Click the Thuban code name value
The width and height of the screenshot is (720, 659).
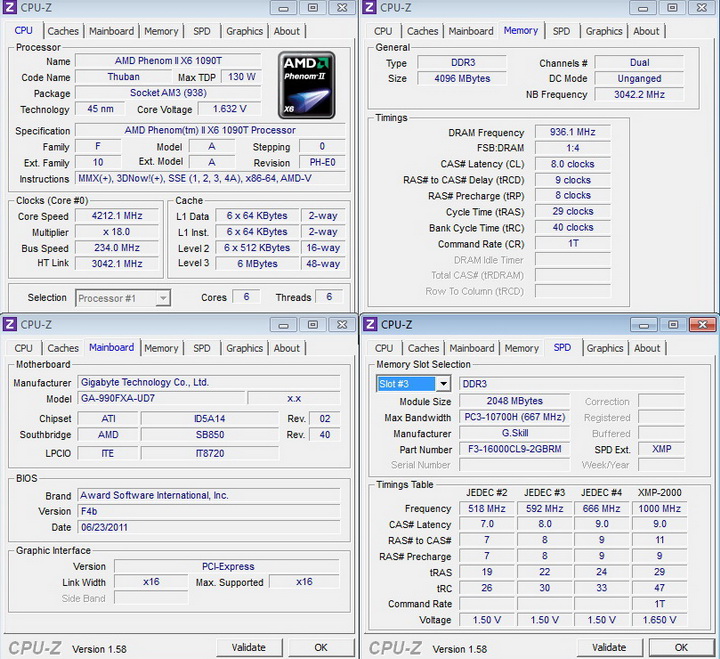click(124, 77)
